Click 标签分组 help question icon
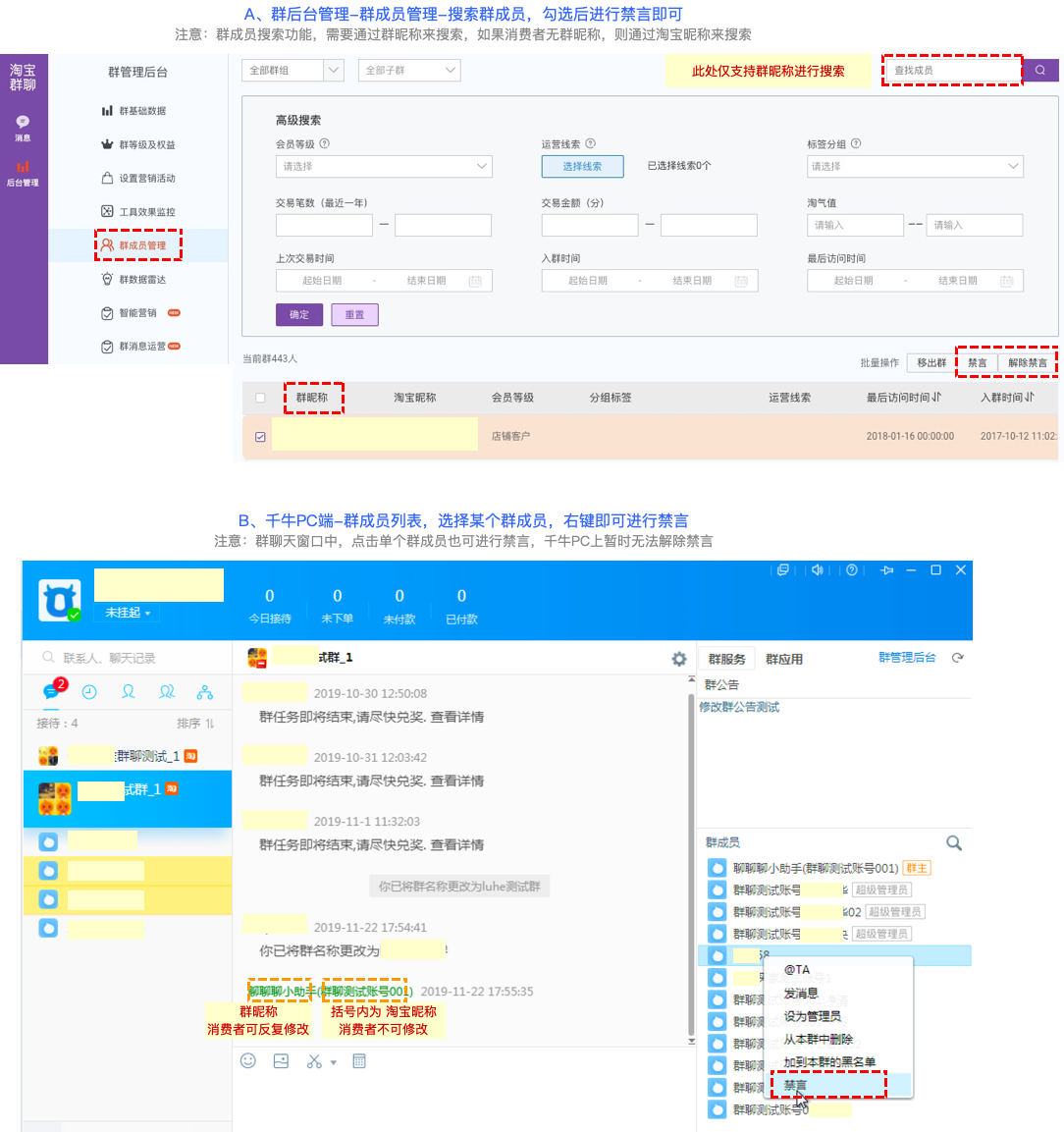1064x1132 pixels. (856, 143)
